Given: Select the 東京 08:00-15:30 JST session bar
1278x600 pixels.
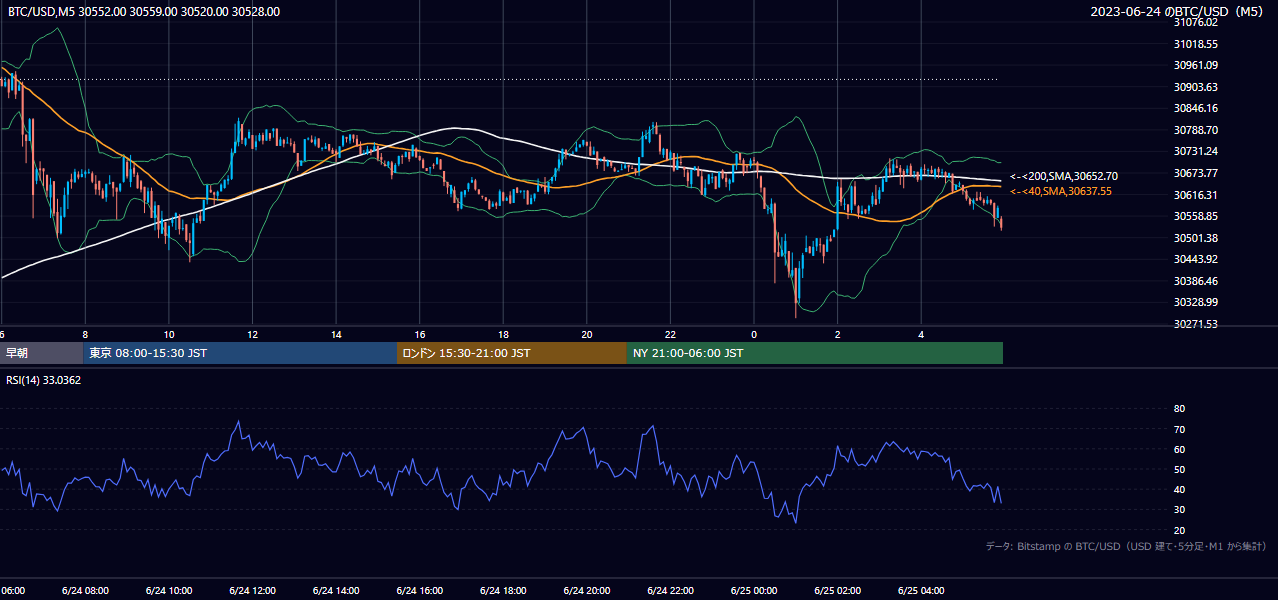Looking at the screenshot, I should click(240, 353).
